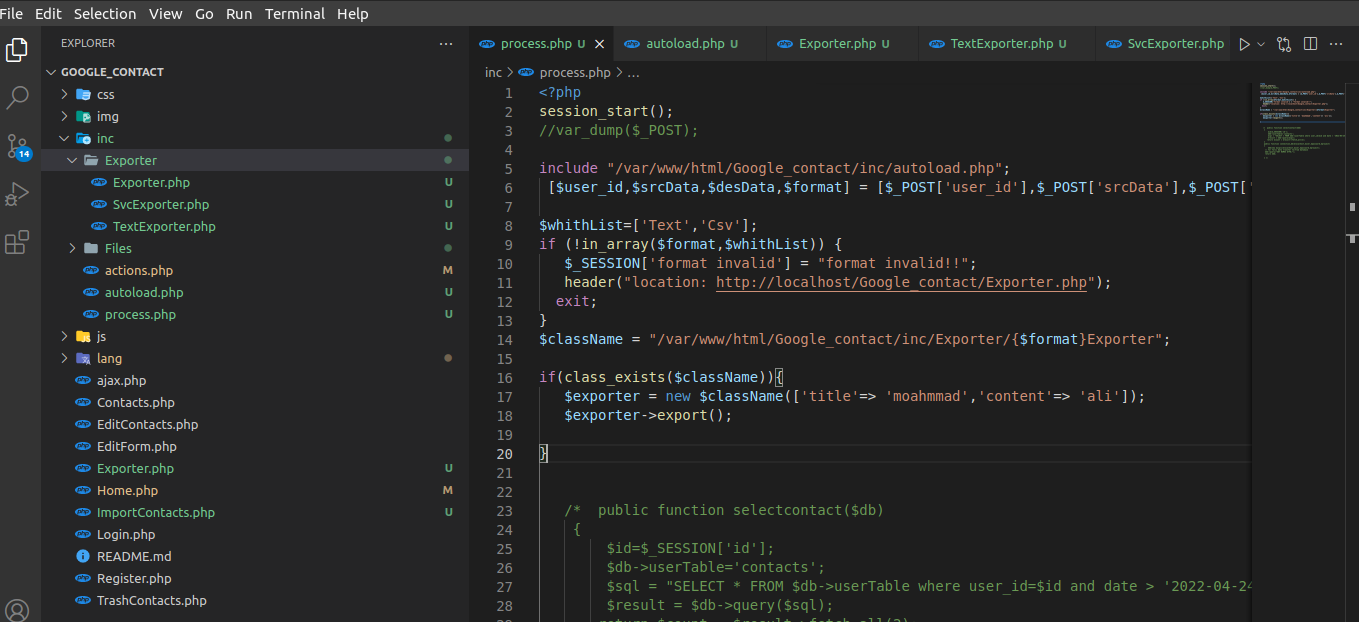Collapse the GOOGLE_CONTACT root folder
The width and height of the screenshot is (1359, 622).
255,72
